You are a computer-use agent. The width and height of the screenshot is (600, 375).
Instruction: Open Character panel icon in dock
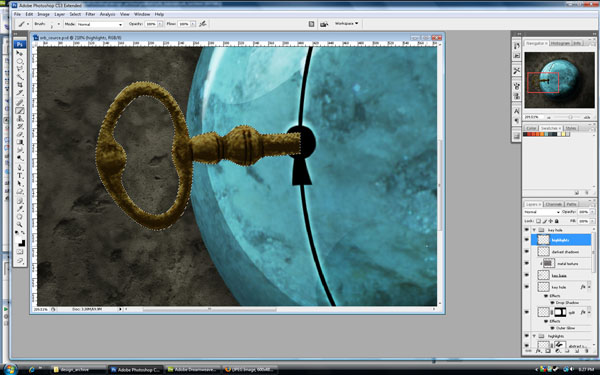click(x=517, y=111)
